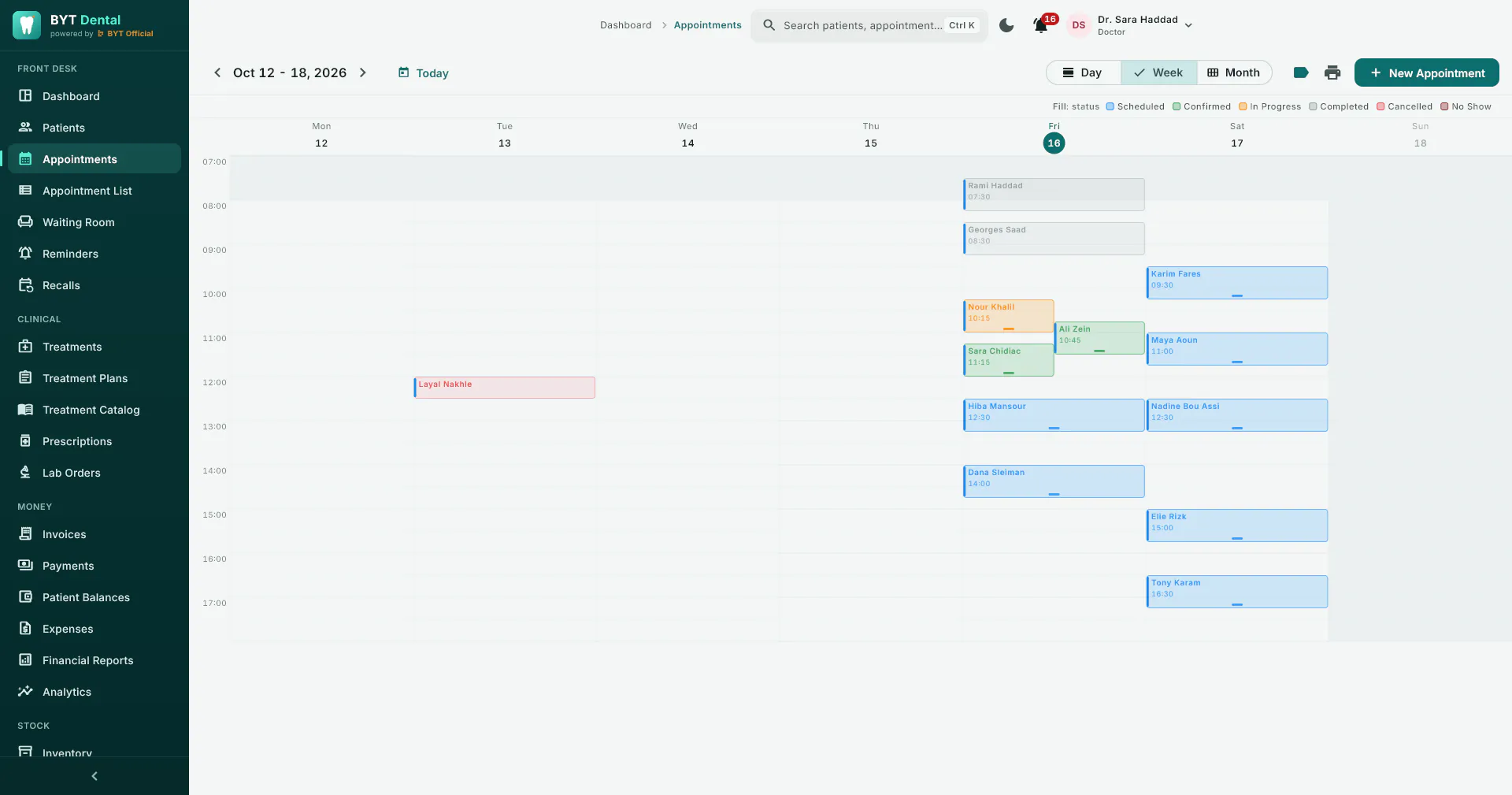Collapse the sidebar with bottom chevron
Screen dimensions: 1512x795
point(94,776)
